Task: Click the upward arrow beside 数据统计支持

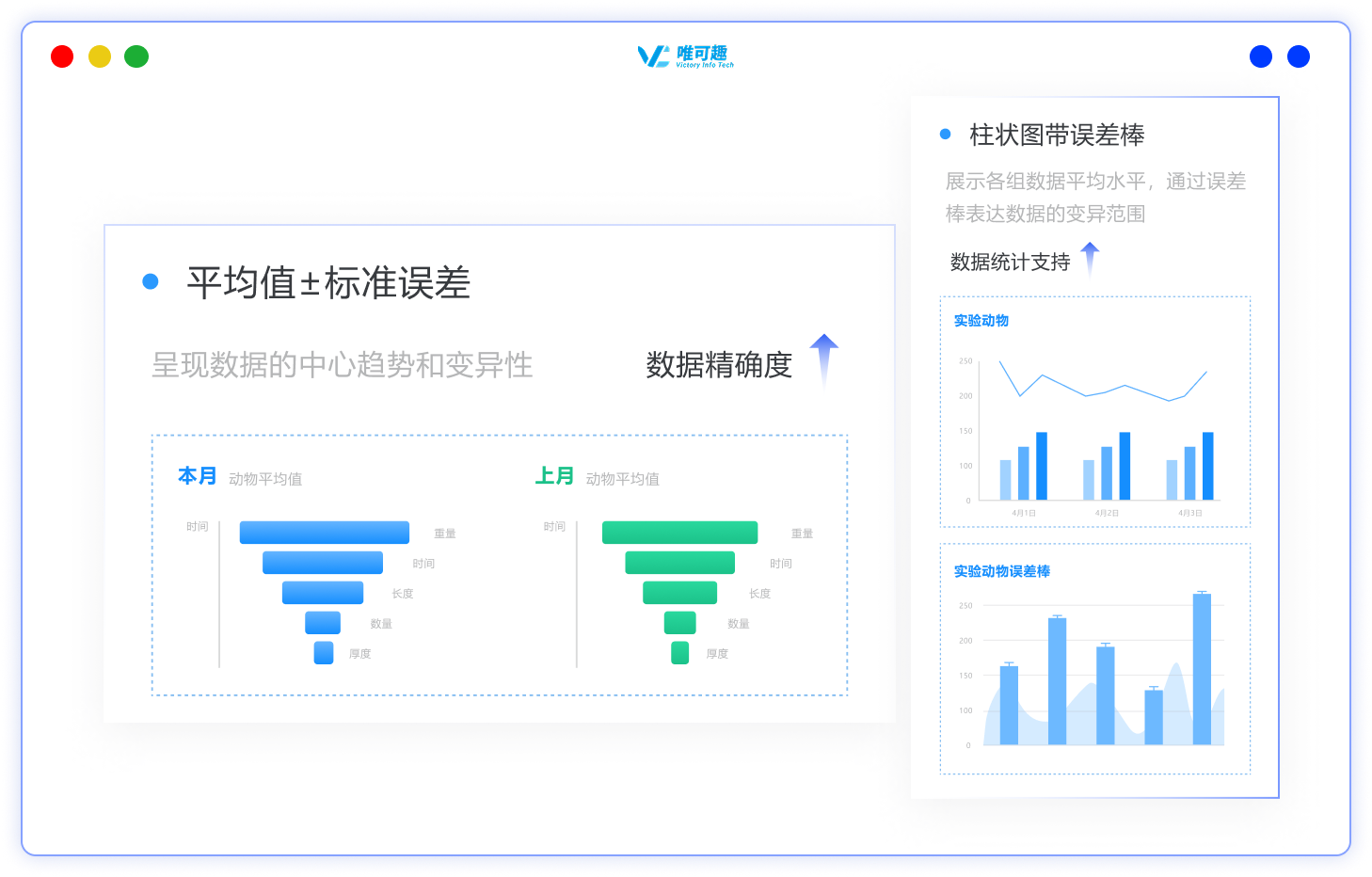Action: coord(1091,255)
